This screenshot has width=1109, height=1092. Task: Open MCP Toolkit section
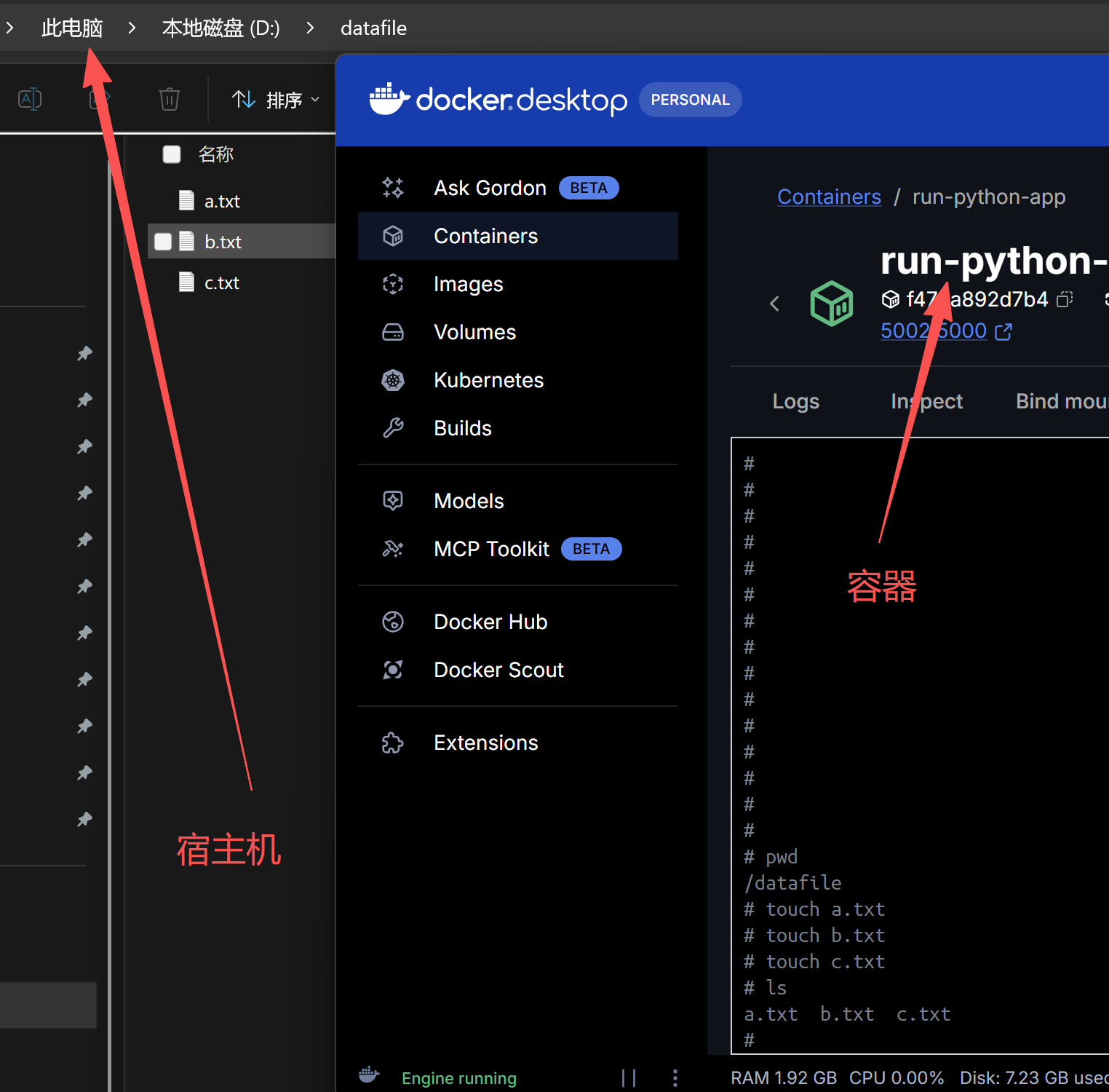pyautogui.click(x=518, y=549)
